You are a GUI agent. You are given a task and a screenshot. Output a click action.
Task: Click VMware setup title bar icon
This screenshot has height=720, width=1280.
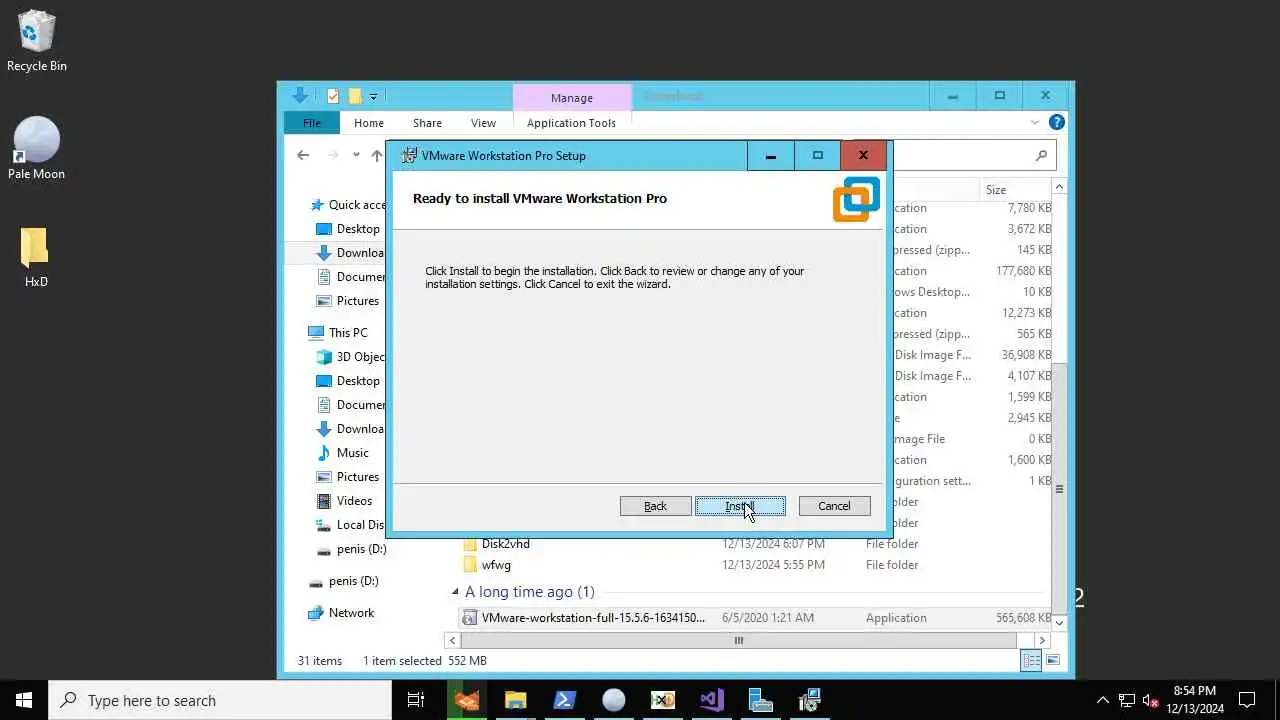(x=408, y=155)
